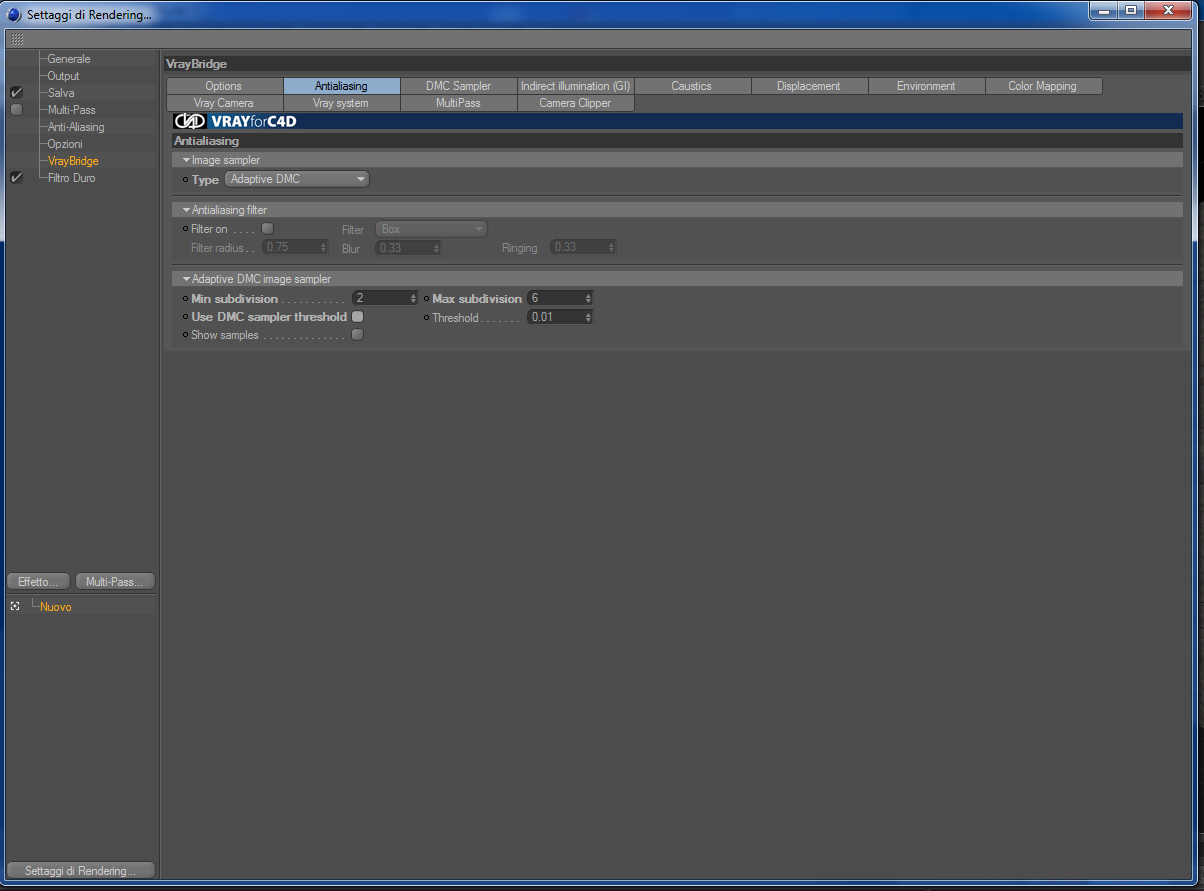Enable the Show samples checkbox
The width and height of the screenshot is (1204, 891).
[357, 335]
